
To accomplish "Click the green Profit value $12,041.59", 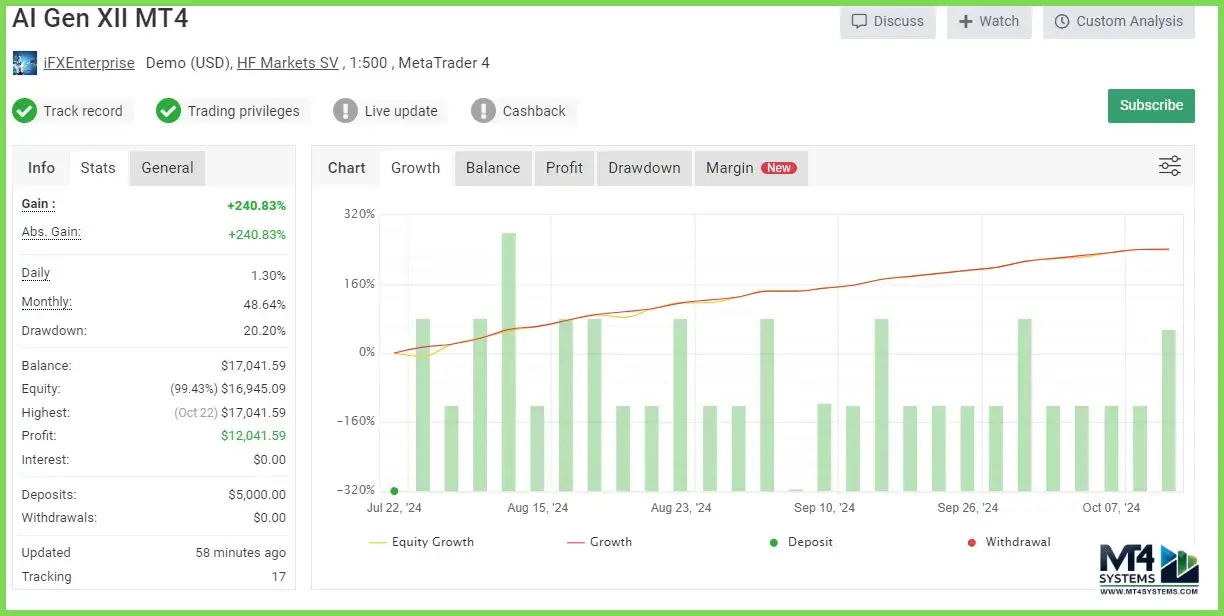I will (253, 436).
